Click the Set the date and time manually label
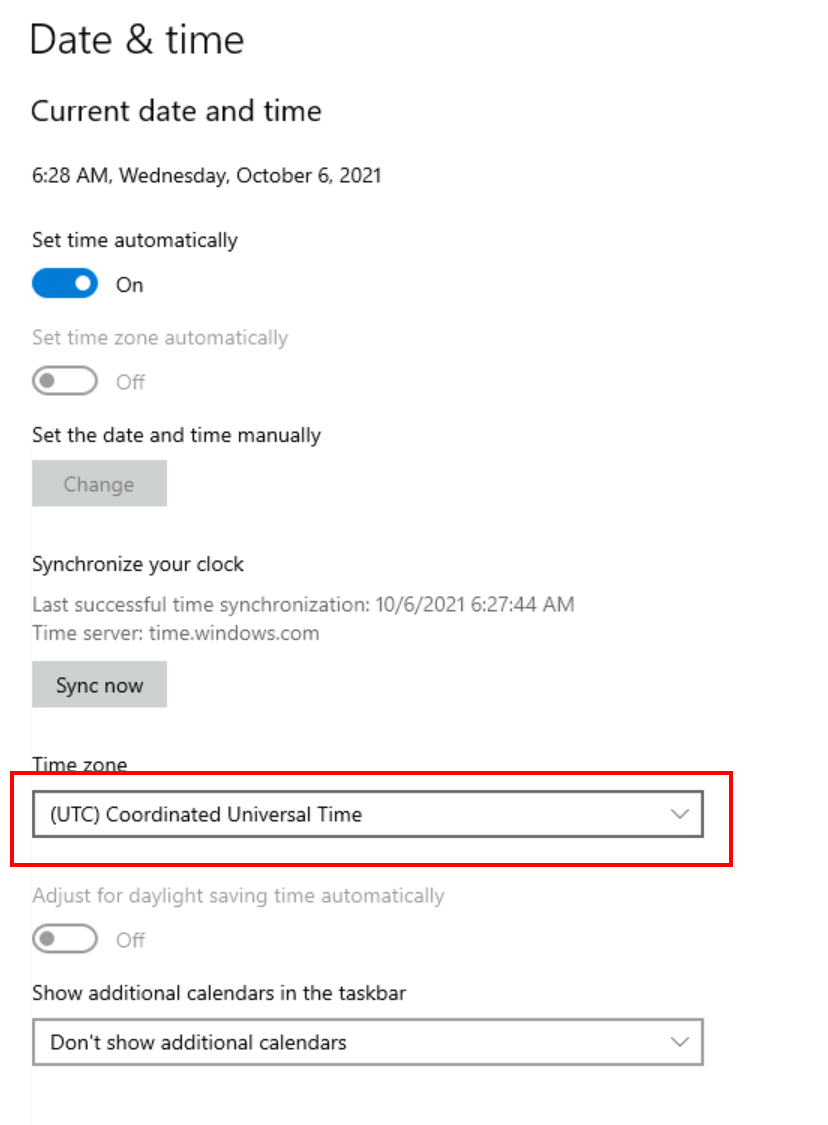Viewport: 828px width, 1125px height. [x=176, y=435]
